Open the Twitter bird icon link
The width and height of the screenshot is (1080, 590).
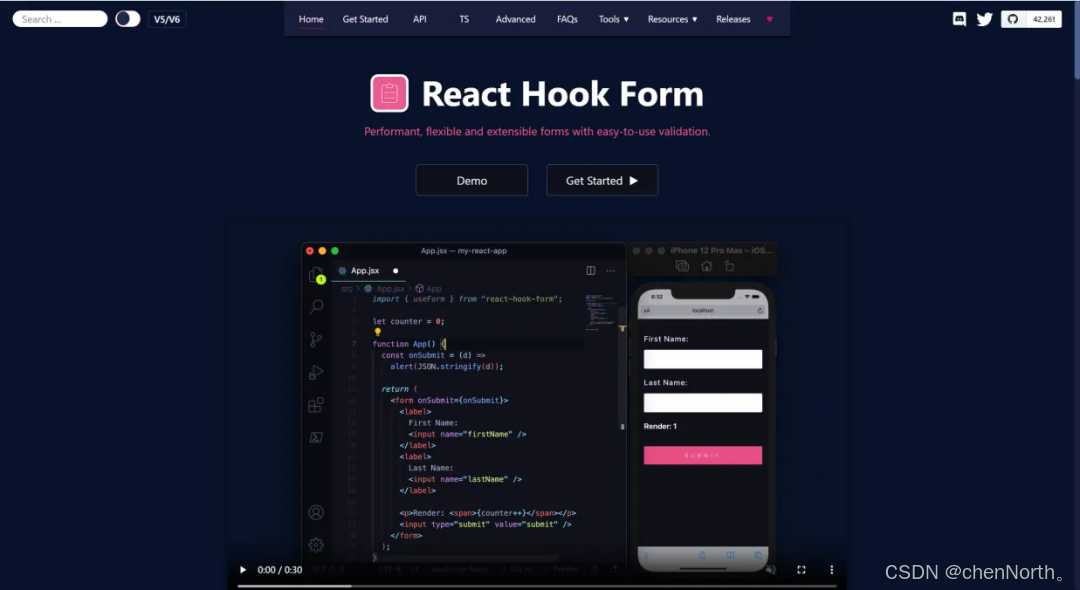pos(984,19)
